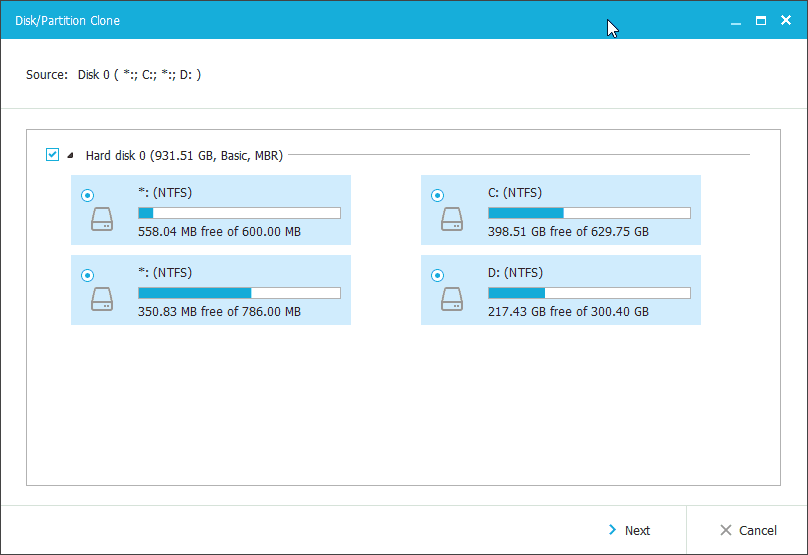808x555 pixels.
Task: Click the 786.00 MB partition drive icon
Action: tap(102, 299)
